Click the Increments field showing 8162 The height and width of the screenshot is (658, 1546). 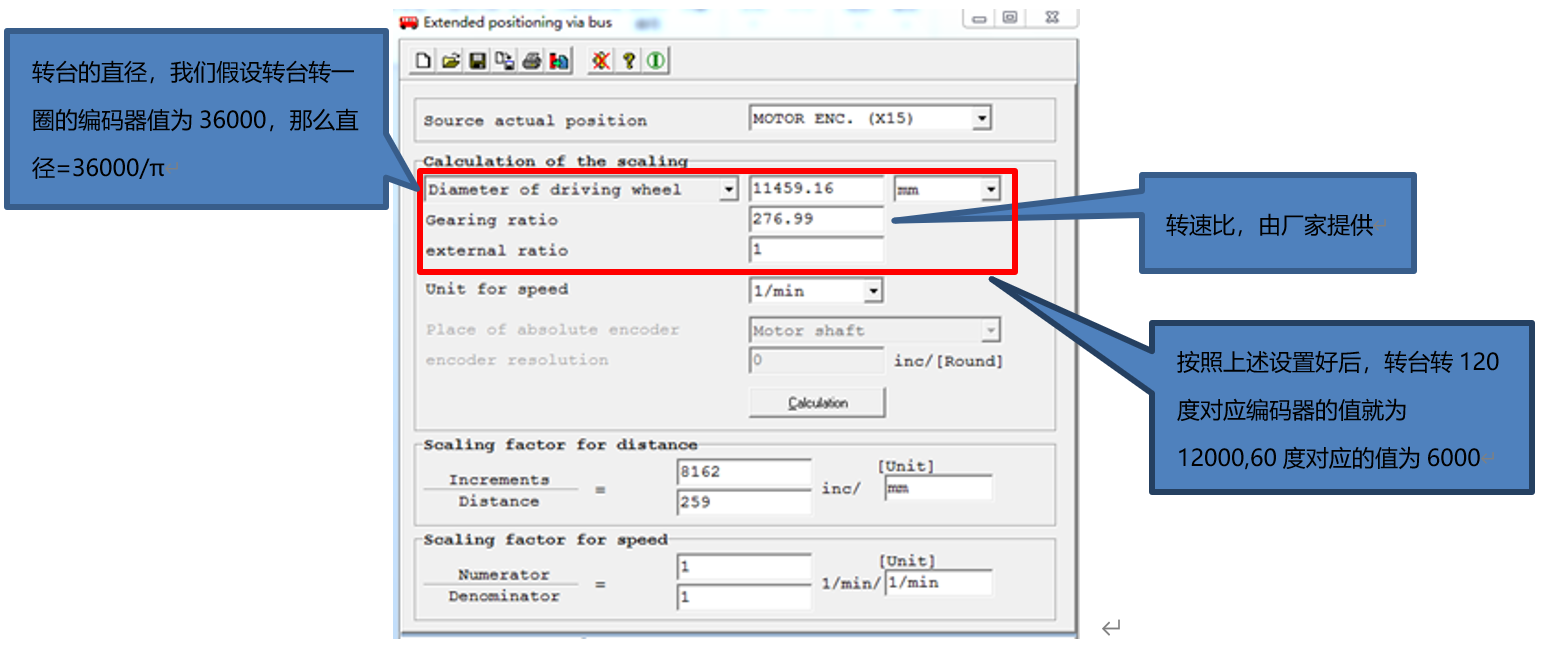(x=743, y=472)
